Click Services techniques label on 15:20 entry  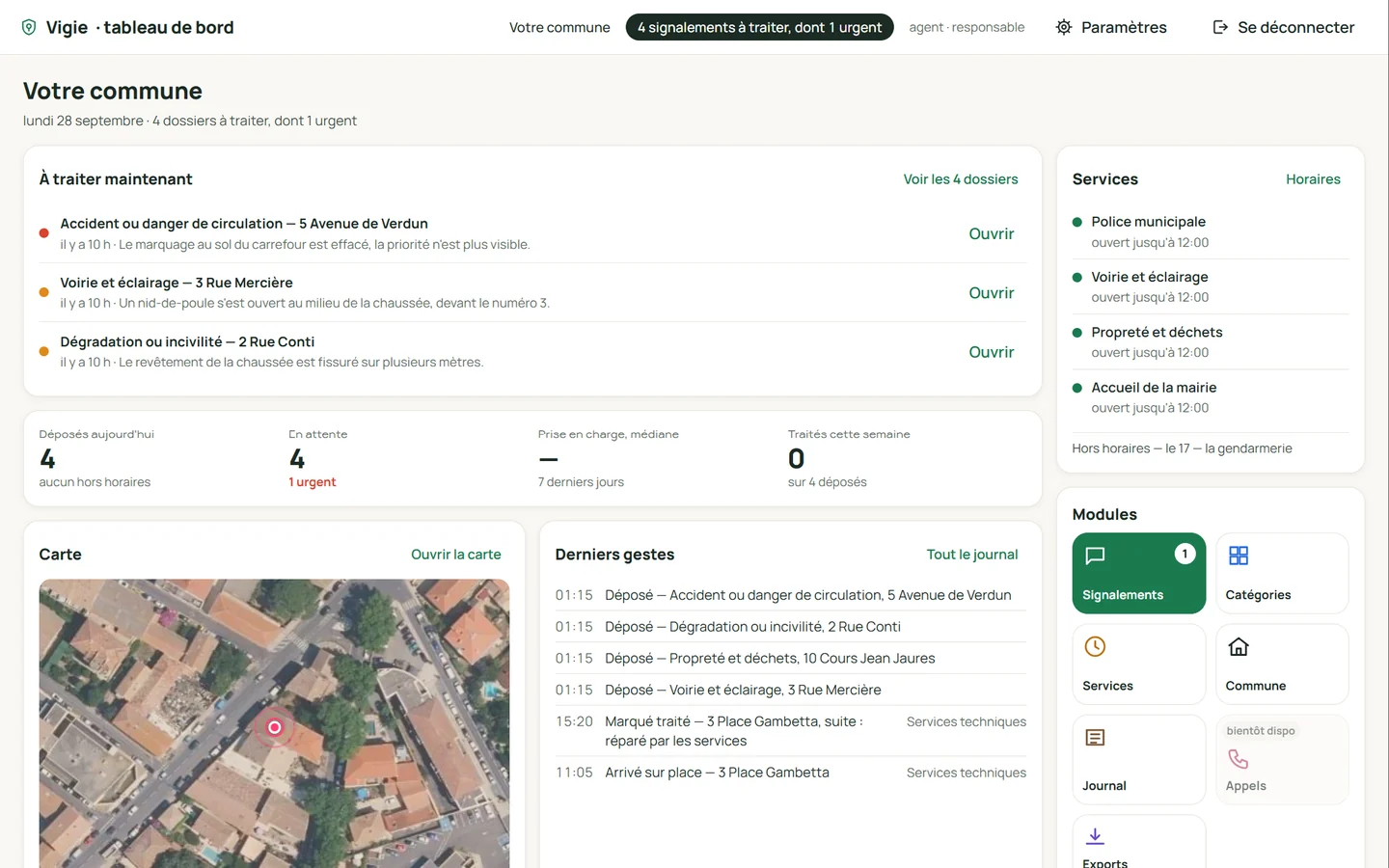(967, 722)
